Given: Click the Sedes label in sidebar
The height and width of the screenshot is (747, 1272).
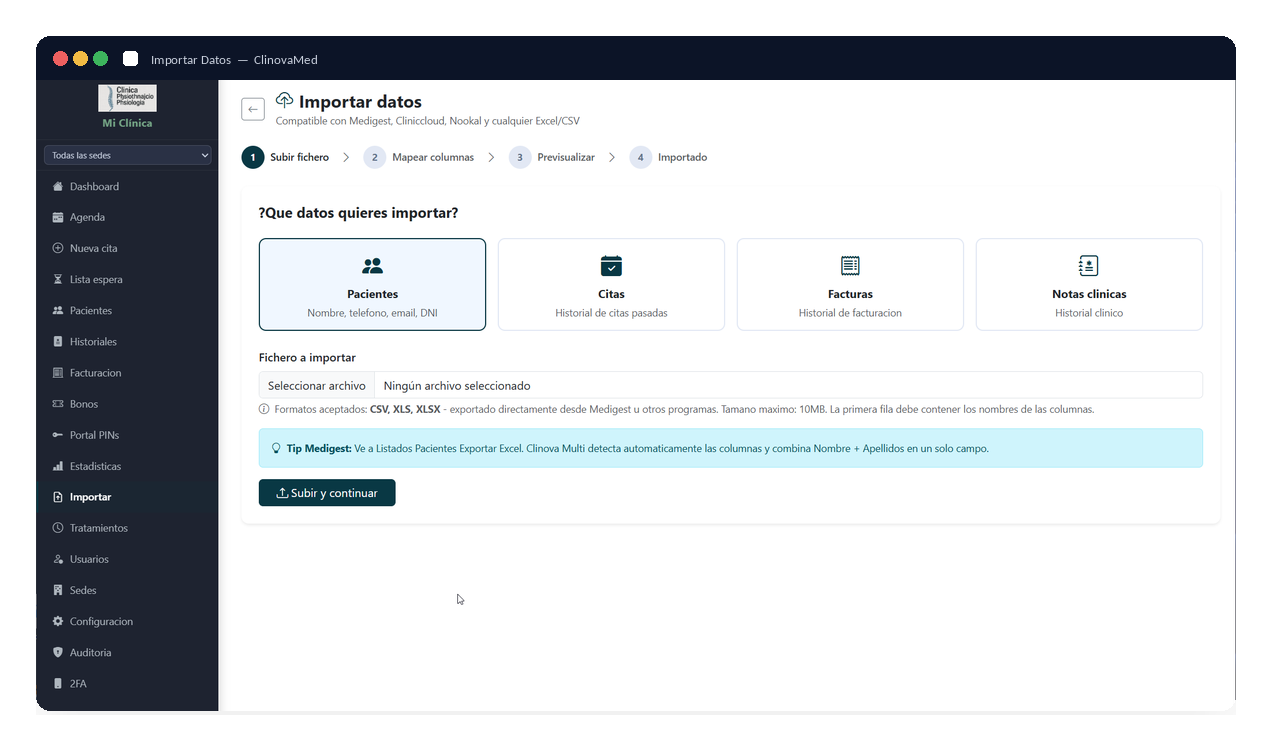Looking at the screenshot, I should pos(83,590).
